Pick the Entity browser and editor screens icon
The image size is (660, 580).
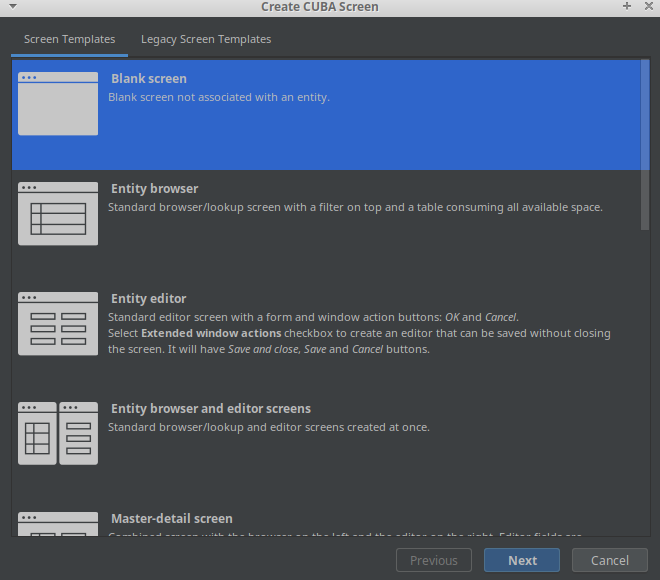point(58,433)
